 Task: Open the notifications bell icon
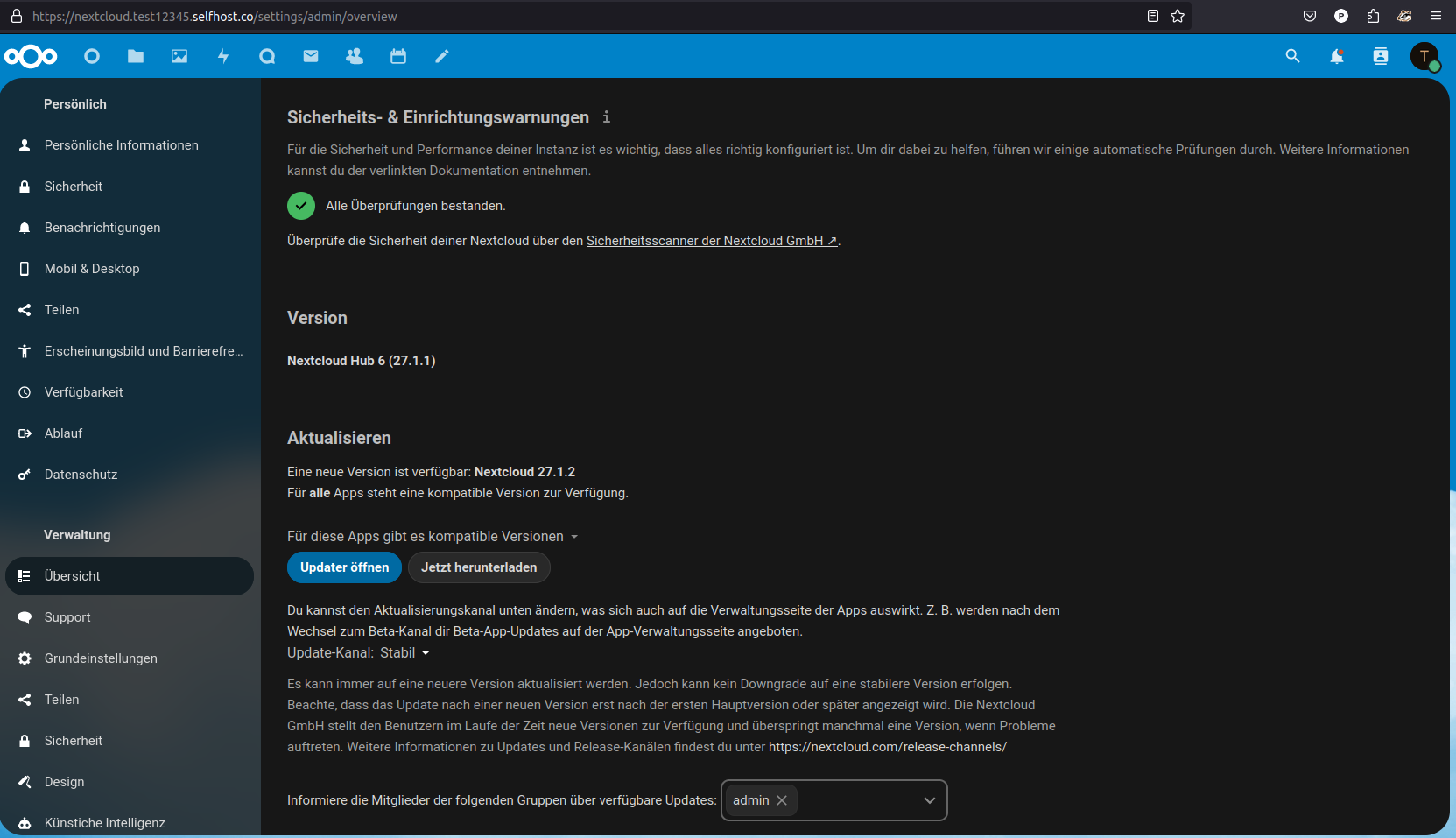pos(1336,56)
